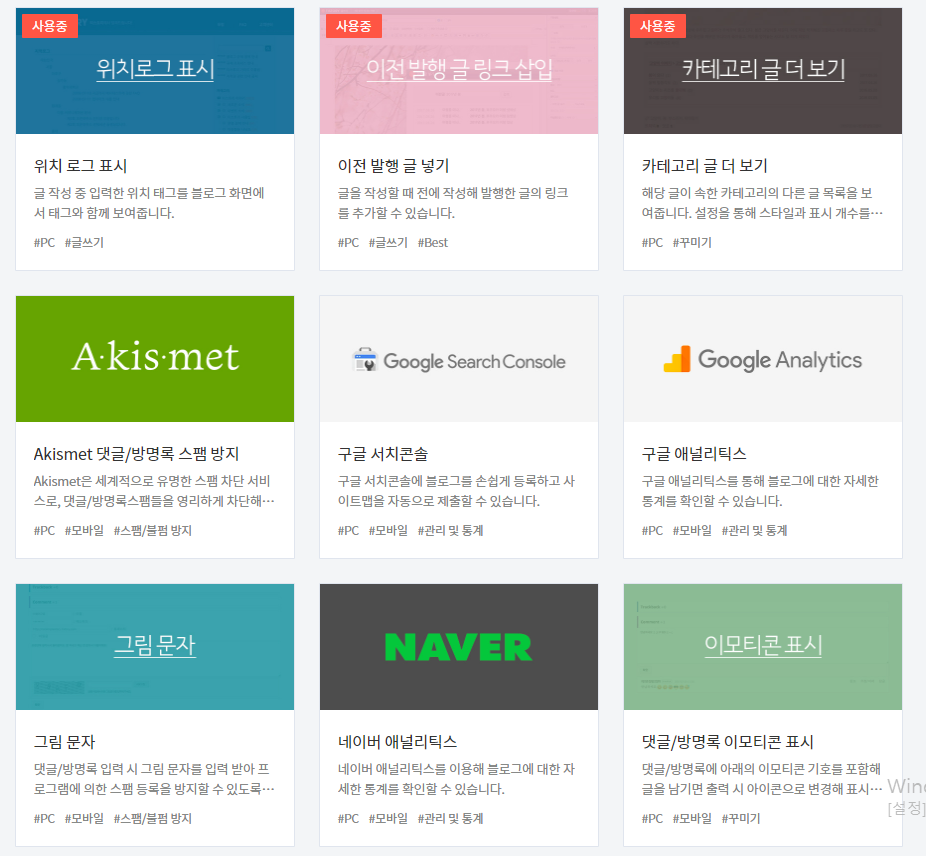The image size is (926, 856).
Task: Click the Akismet description paragraph
Action: [x=154, y=491]
